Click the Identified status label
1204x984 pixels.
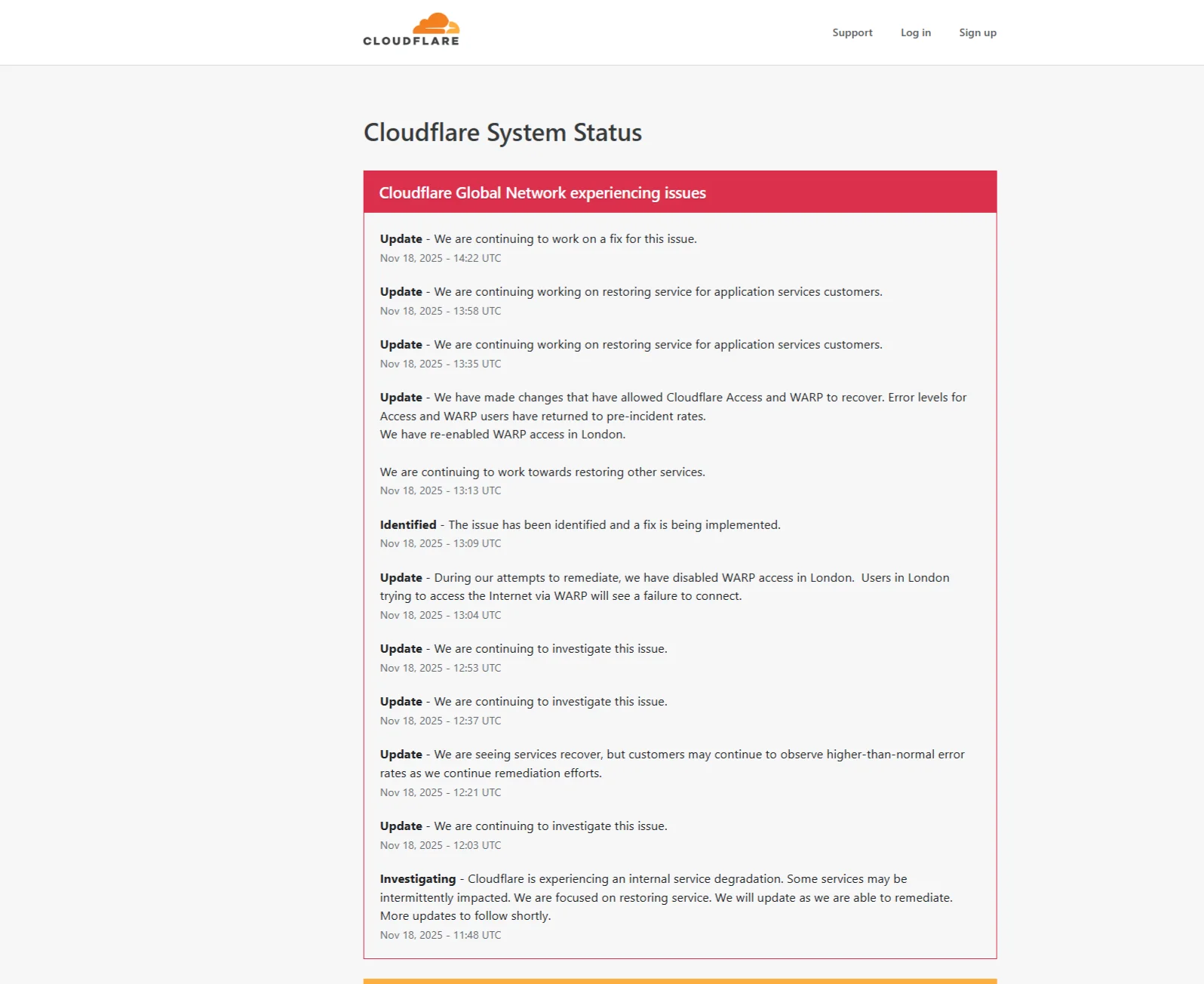point(408,524)
